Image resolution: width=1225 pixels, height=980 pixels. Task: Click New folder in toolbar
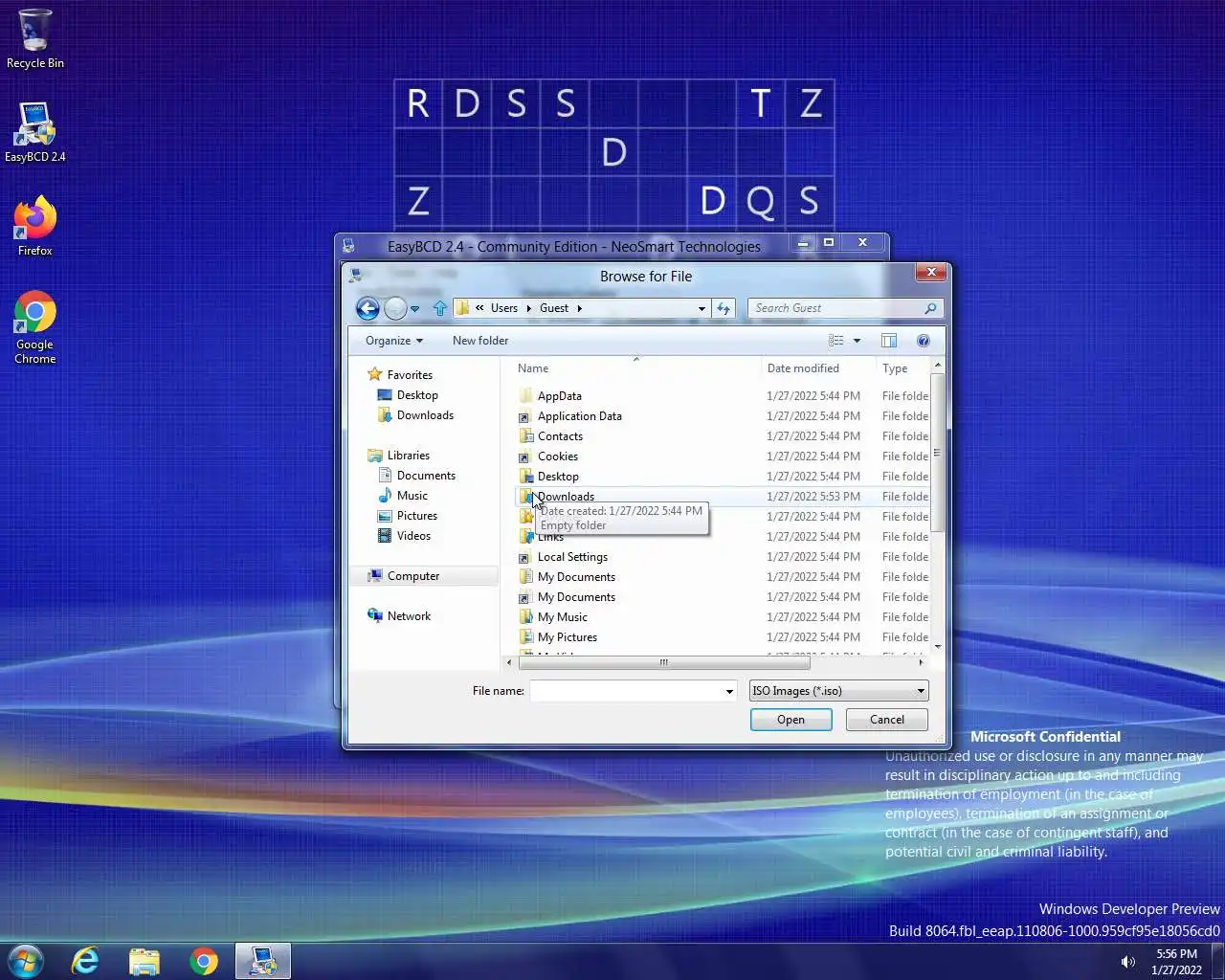(480, 341)
